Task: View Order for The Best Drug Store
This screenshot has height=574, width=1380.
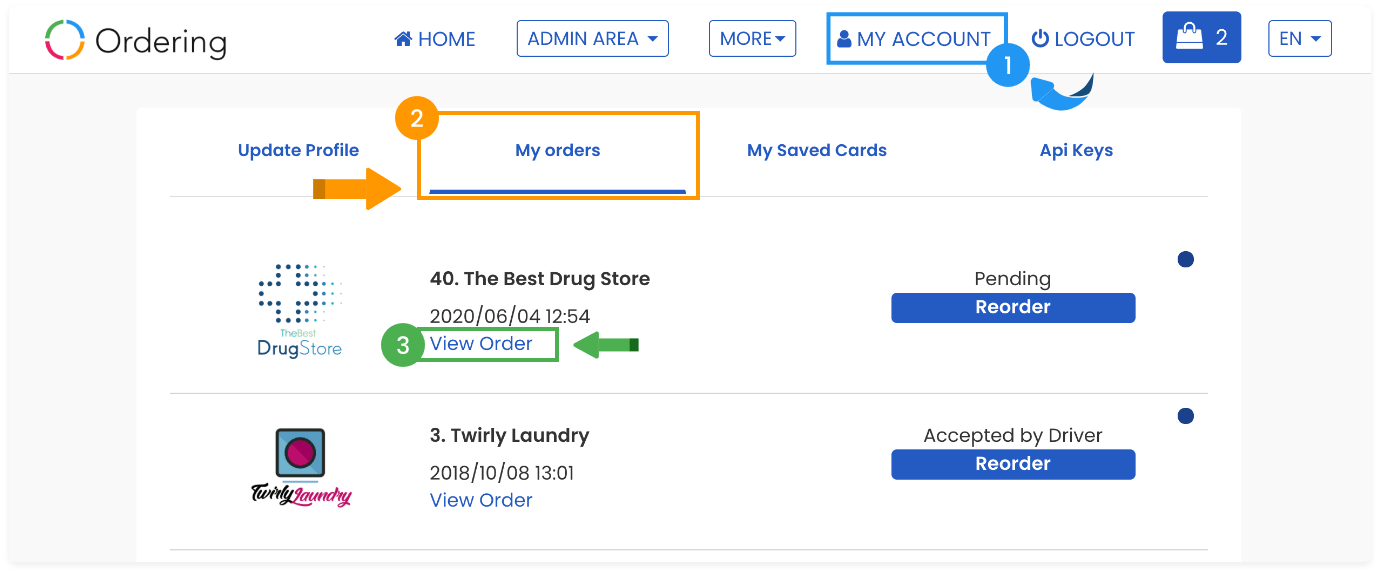Action: (x=481, y=343)
